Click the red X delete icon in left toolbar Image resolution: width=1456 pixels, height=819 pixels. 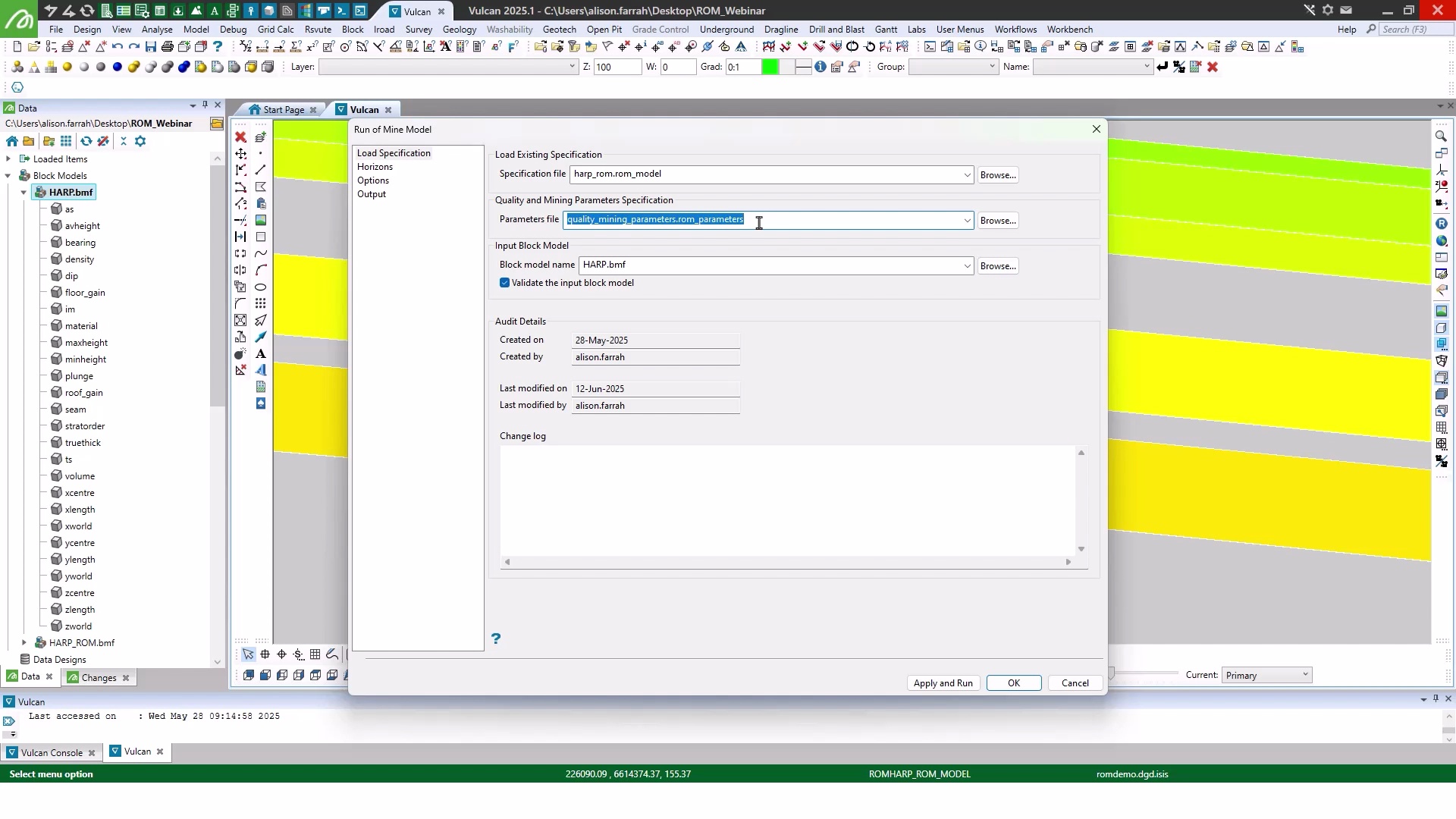pos(240,136)
